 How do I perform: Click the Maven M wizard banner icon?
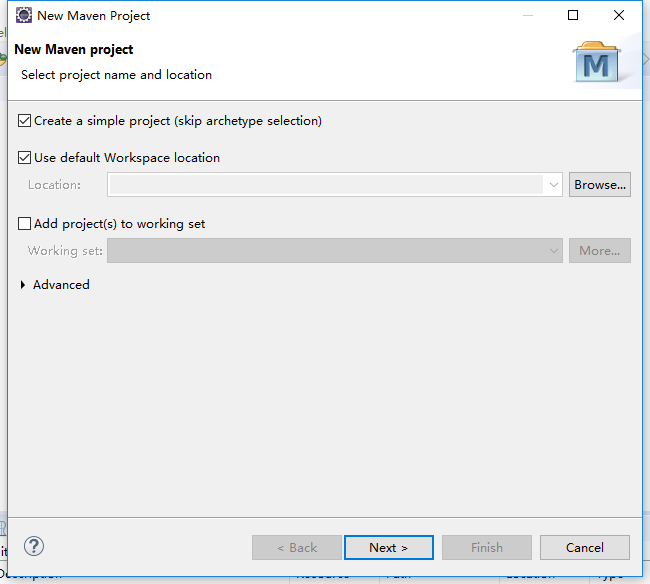coord(596,61)
